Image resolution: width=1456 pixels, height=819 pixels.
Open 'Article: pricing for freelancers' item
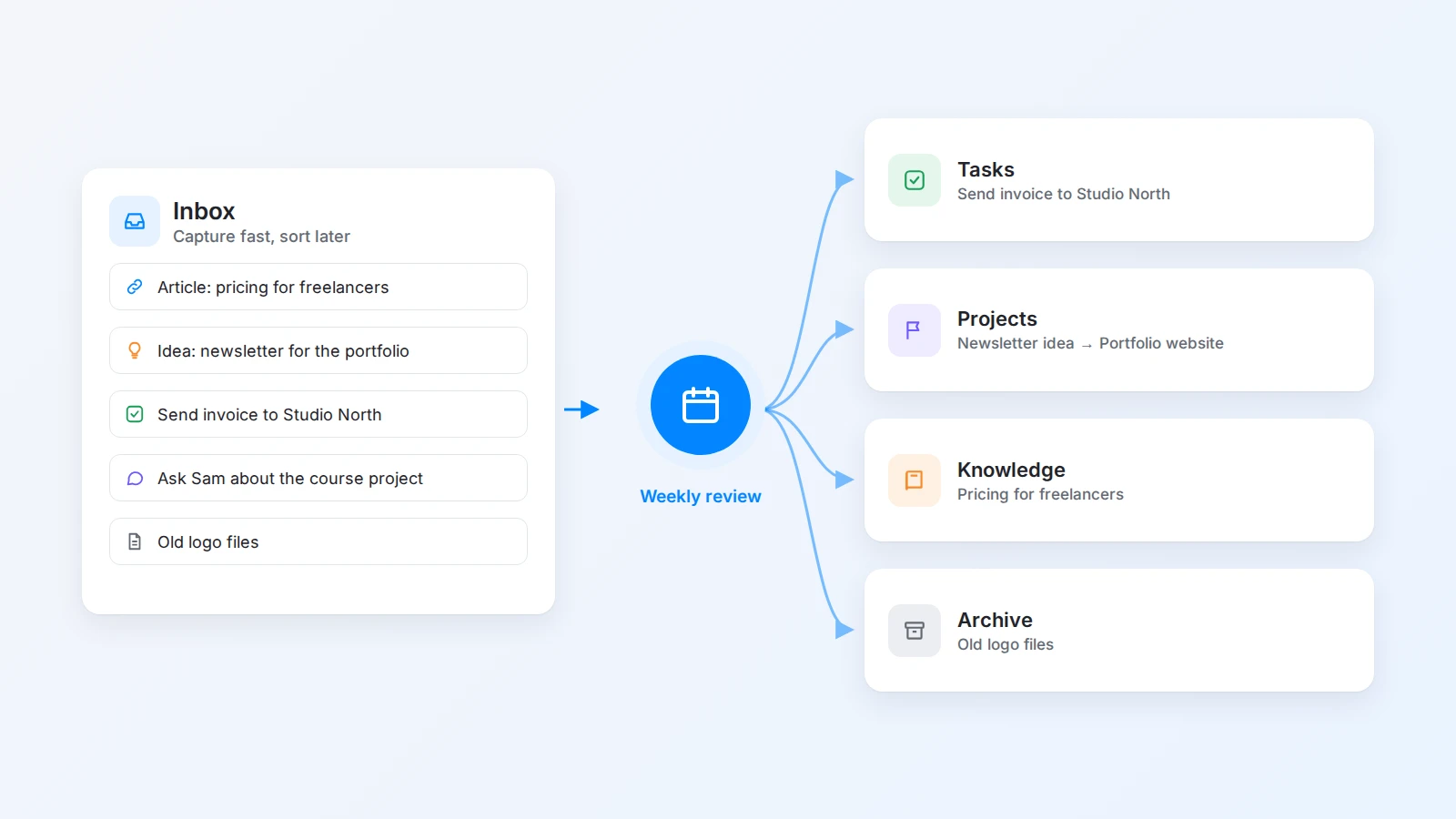click(x=318, y=287)
